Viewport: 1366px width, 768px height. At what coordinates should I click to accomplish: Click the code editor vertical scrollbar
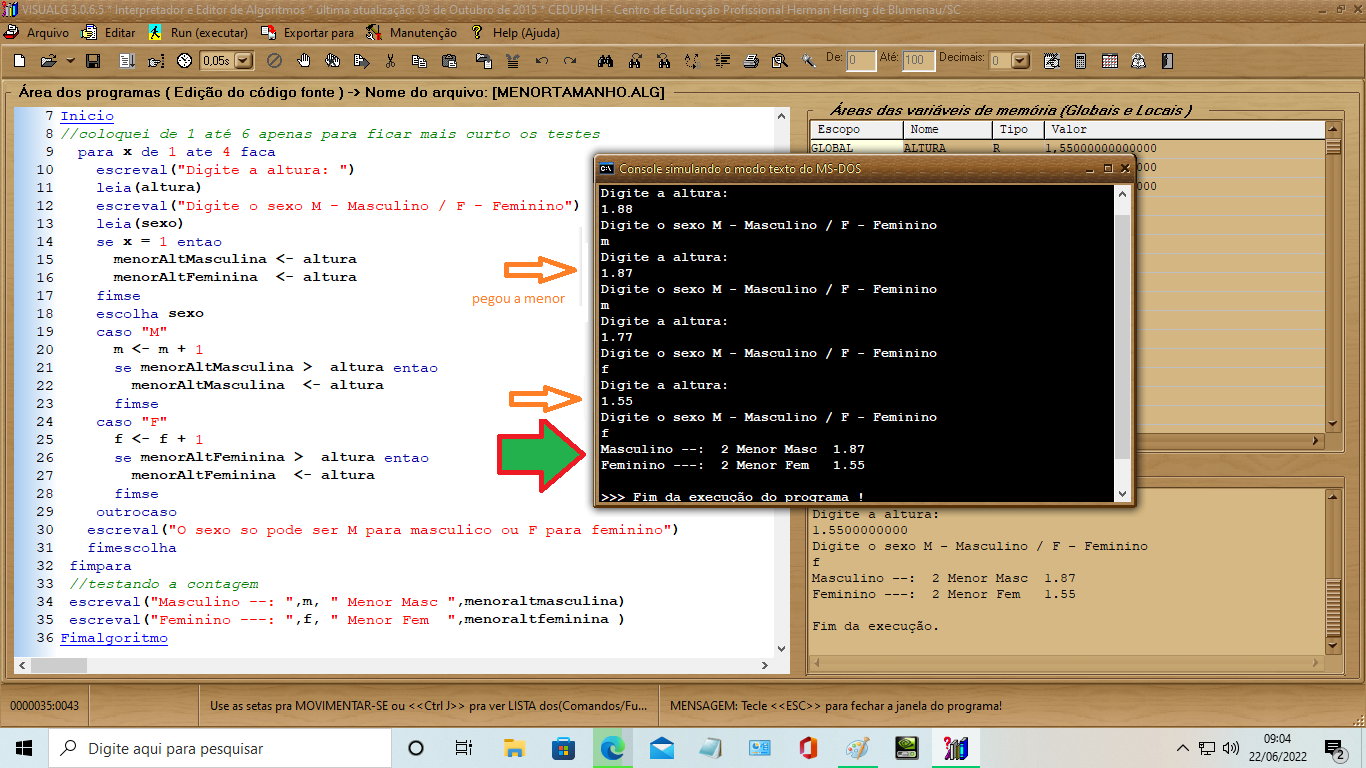tap(784, 382)
